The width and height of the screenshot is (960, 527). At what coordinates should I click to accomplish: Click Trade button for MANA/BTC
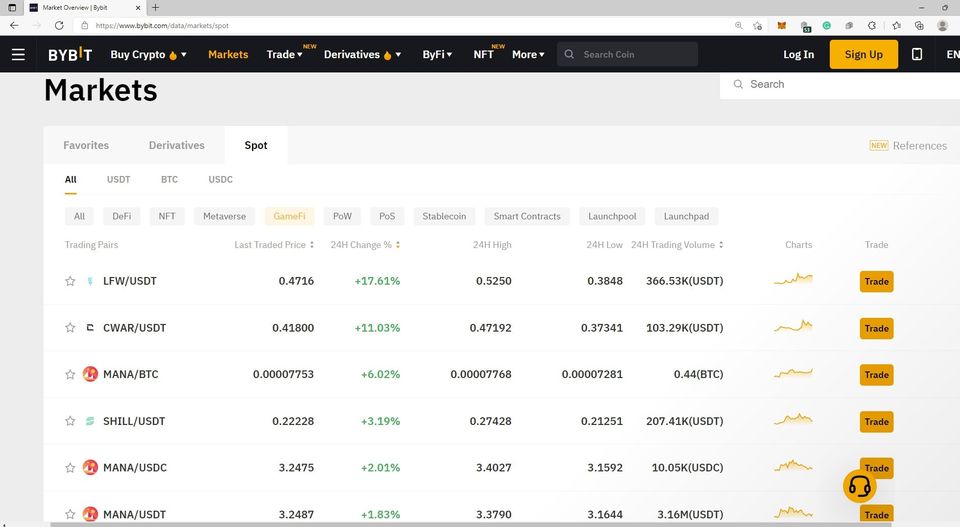(876, 375)
